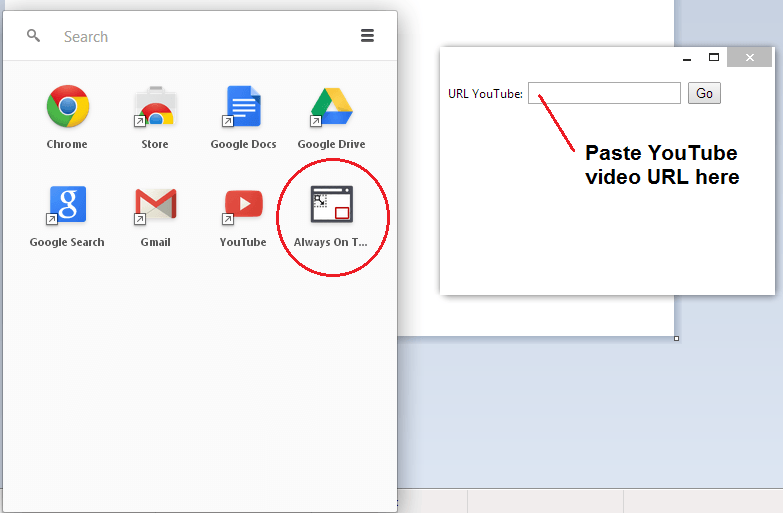Click the 'Google Drive' label text

(x=332, y=144)
